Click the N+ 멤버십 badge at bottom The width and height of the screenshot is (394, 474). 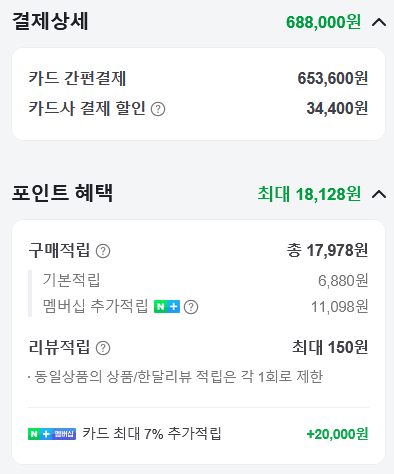pos(52,434)
